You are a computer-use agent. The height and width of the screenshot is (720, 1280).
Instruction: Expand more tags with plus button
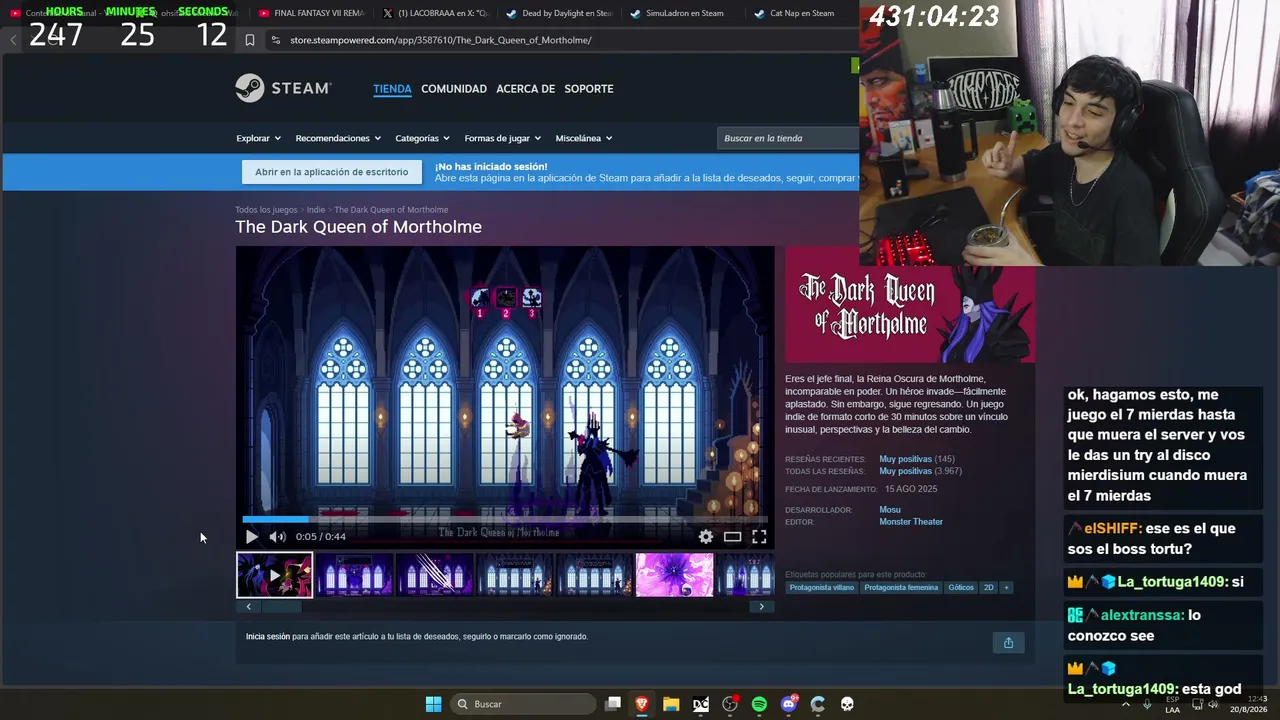1006,588
